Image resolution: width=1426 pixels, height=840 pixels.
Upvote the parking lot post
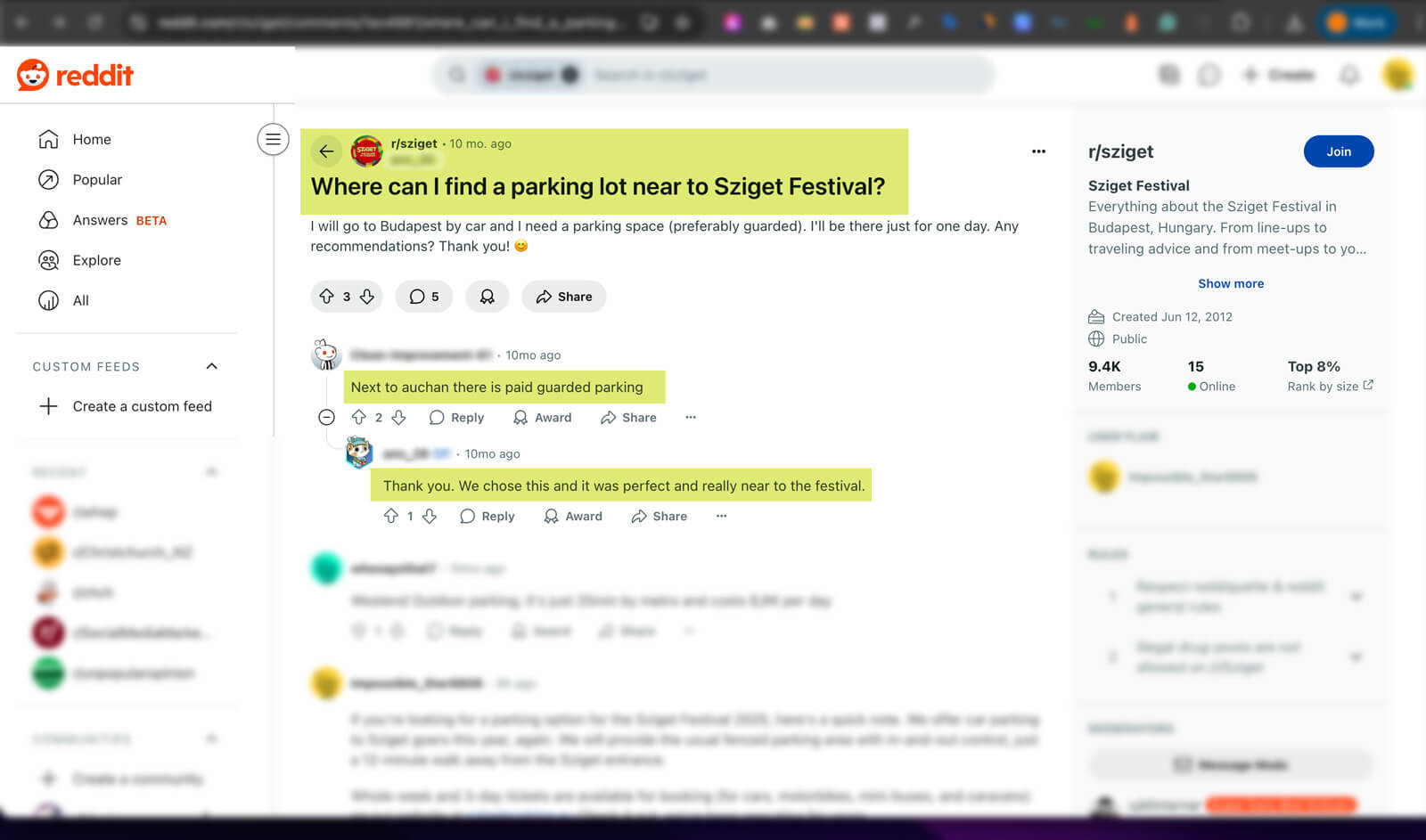coord(327,297)
